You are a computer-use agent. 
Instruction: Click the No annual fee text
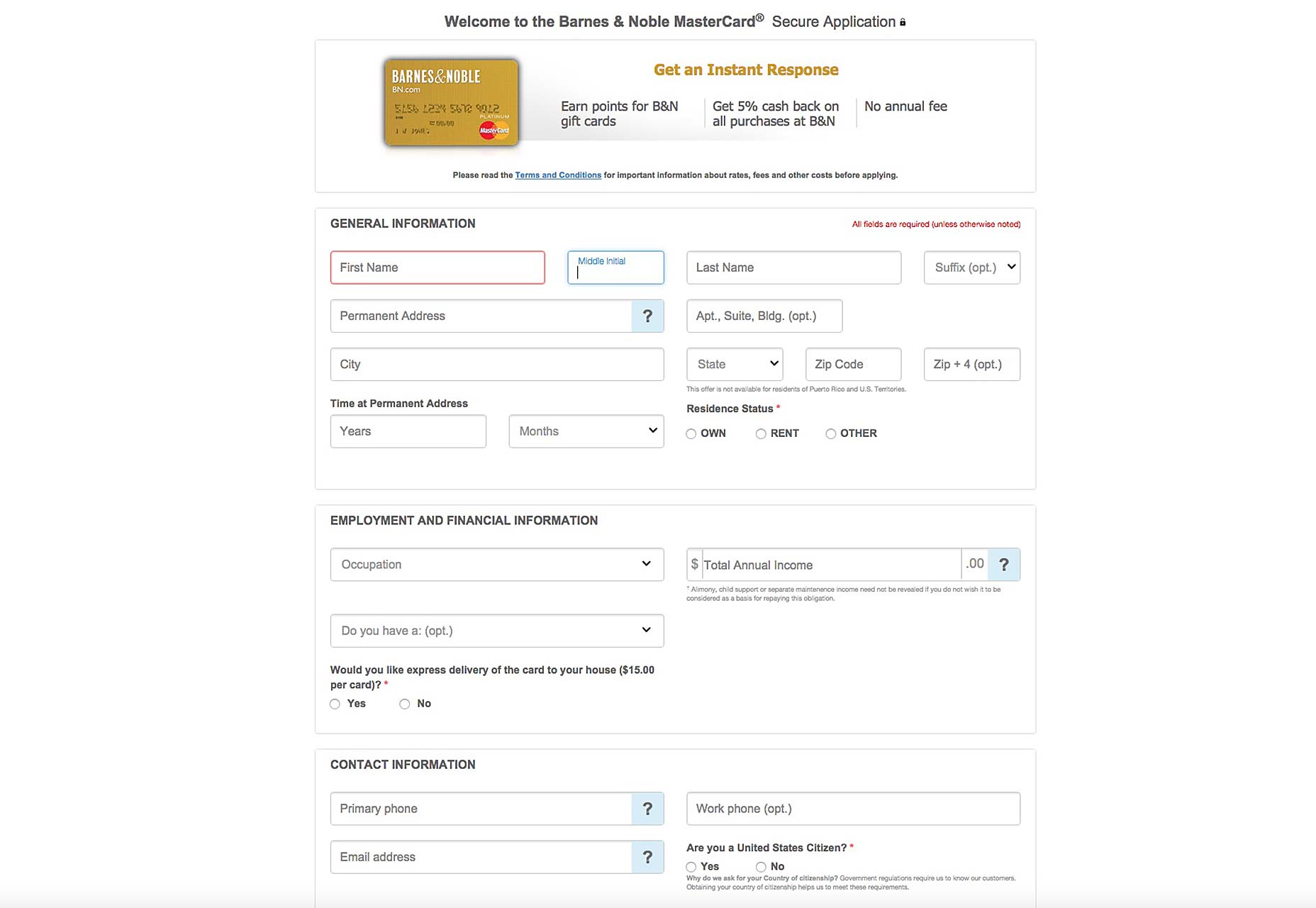click(905, 106)
